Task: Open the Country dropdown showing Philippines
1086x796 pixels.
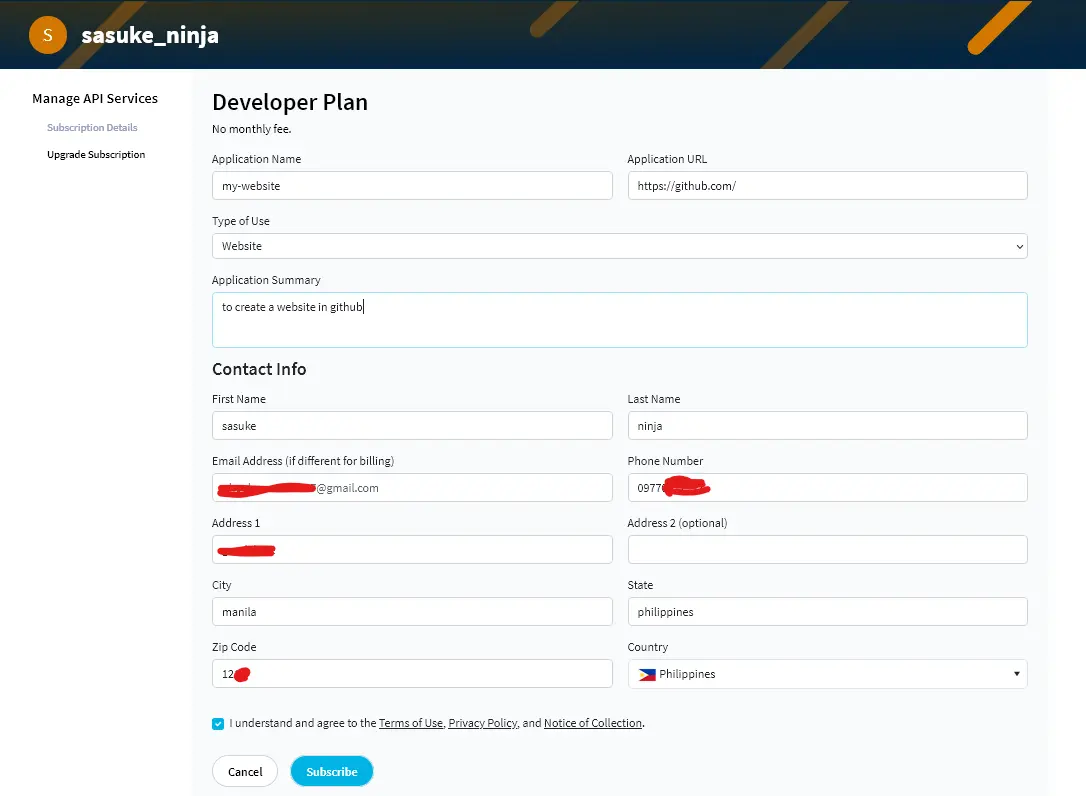Action: (x=827, y=674)
